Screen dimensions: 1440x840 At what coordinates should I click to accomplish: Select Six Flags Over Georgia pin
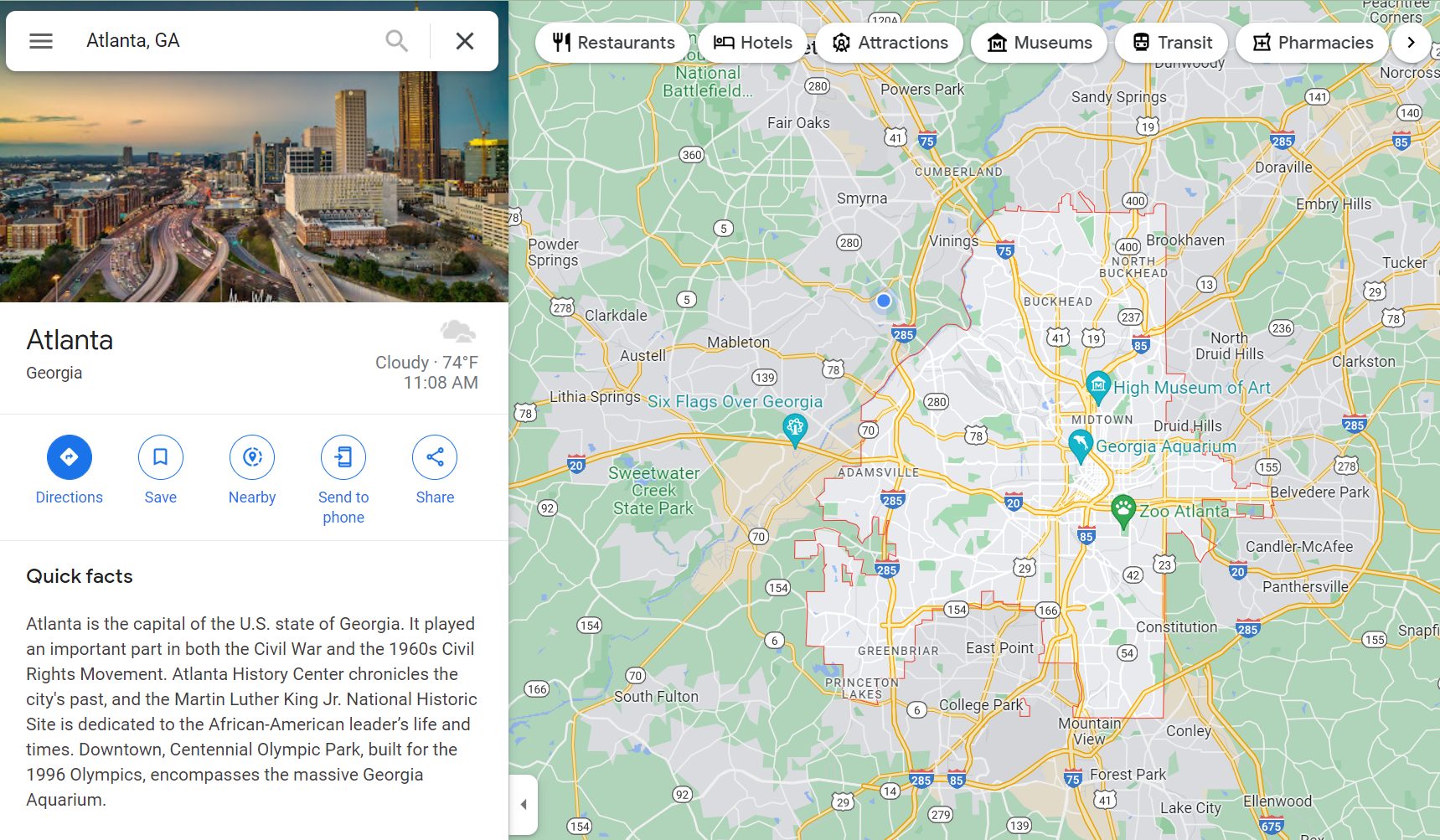coord(795,430)
